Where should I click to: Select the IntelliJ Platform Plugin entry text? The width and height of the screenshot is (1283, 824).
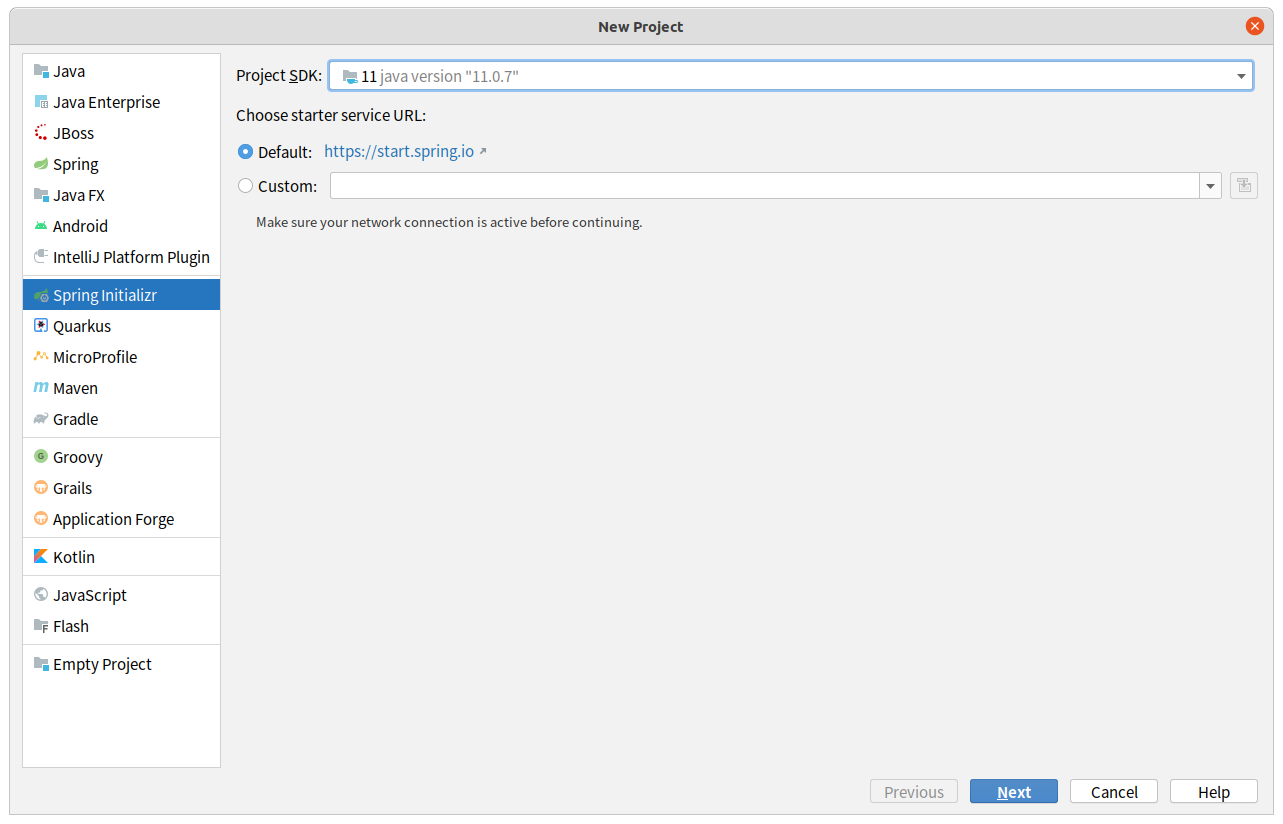pyautogui.click(x=131, y=257)
